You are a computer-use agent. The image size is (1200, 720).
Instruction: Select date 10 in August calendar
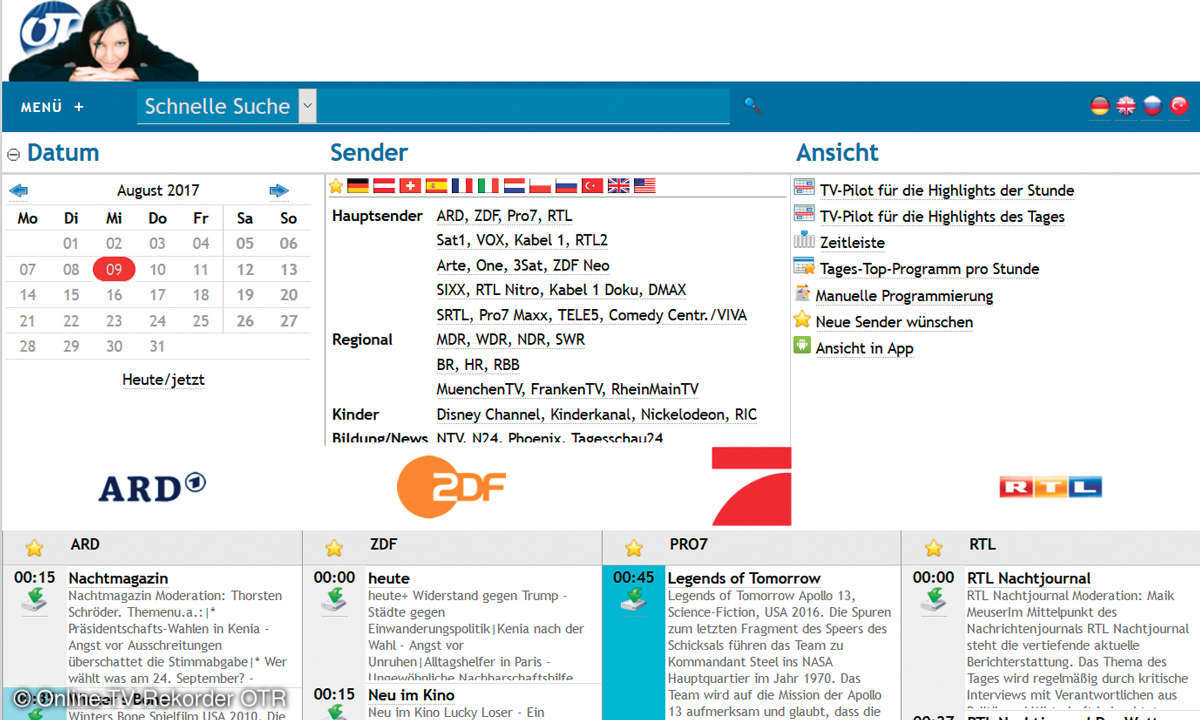point(158,269)
